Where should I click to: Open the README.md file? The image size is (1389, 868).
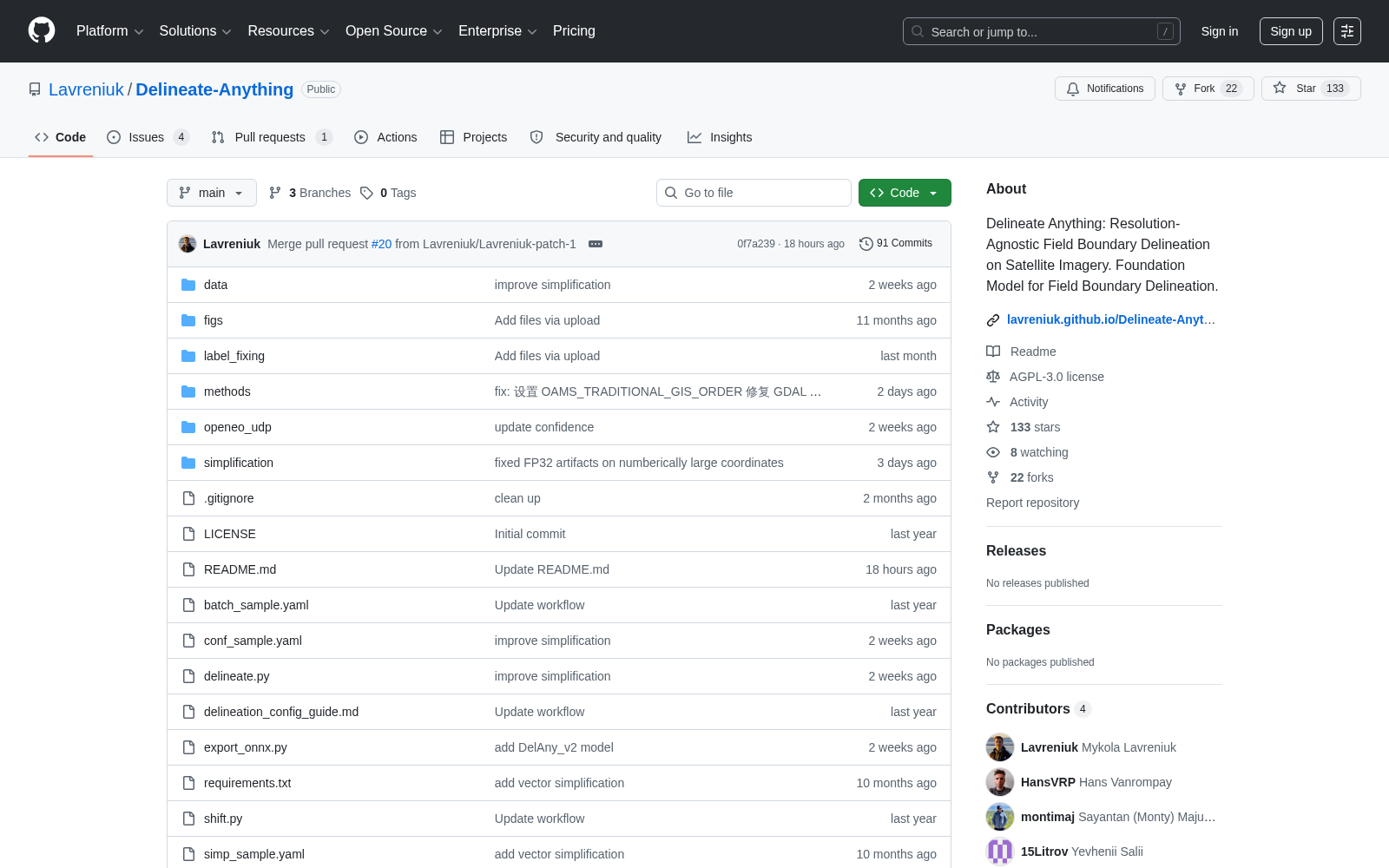coord(240,569)
